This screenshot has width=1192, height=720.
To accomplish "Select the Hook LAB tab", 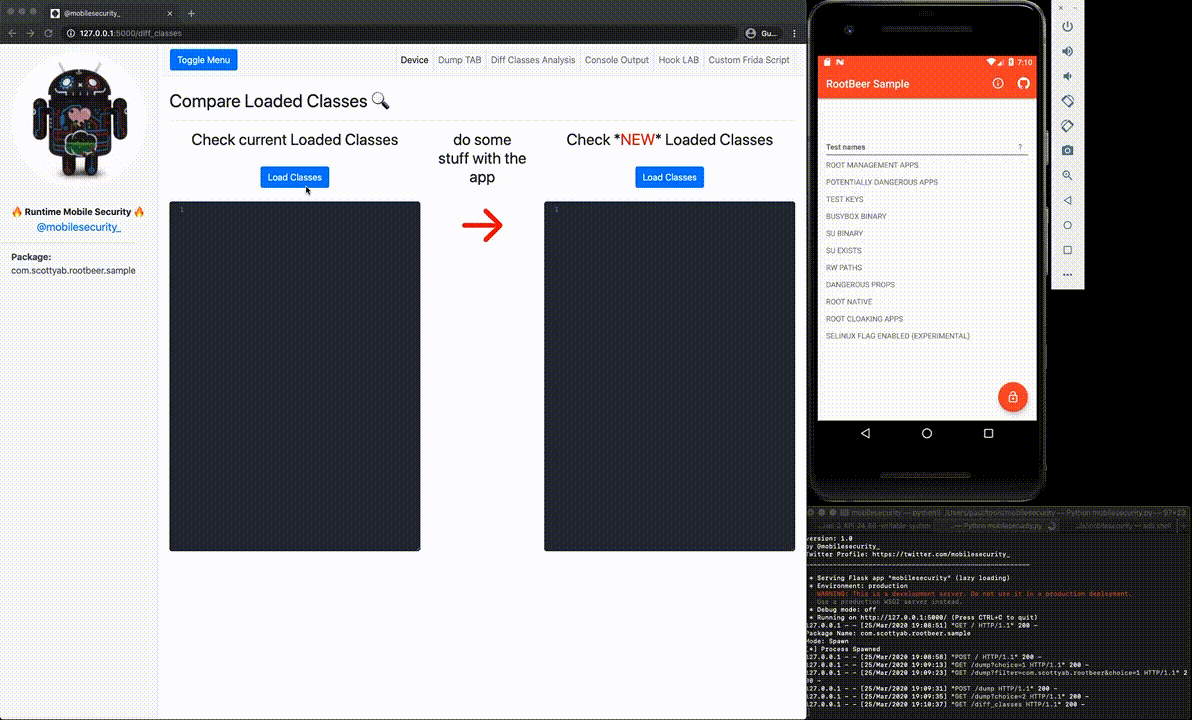I will pos(678,60).
